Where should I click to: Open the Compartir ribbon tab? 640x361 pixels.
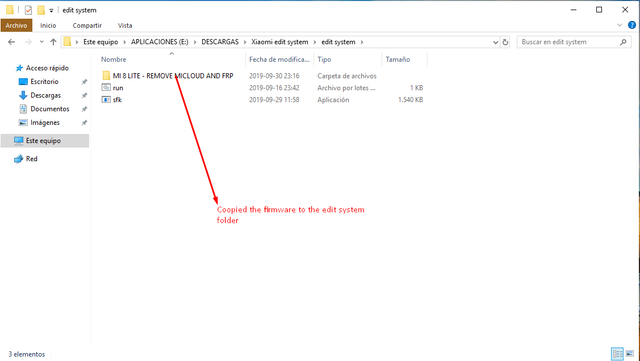[x=87, y=25]
